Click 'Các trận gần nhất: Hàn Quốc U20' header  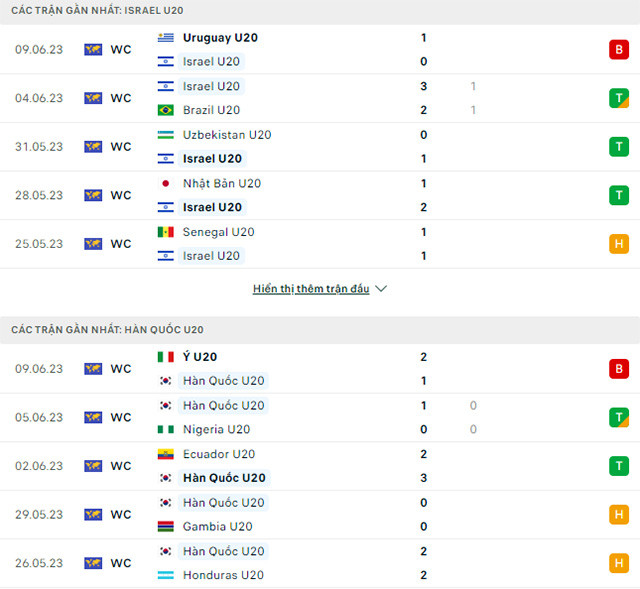point(108,329)
